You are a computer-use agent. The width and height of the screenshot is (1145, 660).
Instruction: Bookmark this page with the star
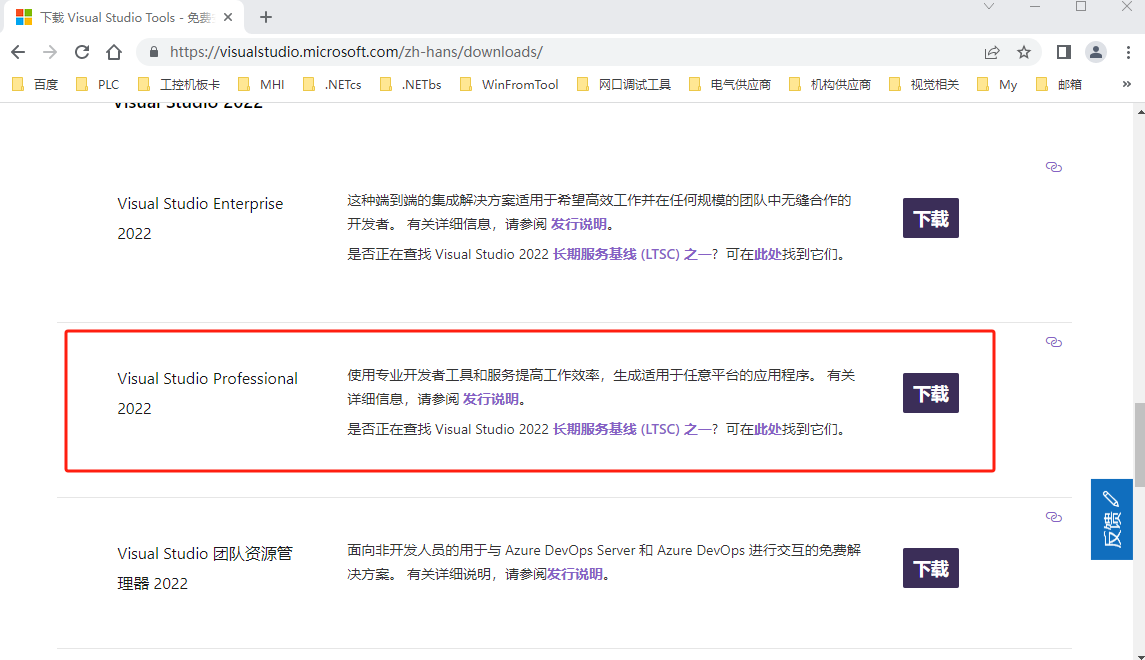[1024, 52]
